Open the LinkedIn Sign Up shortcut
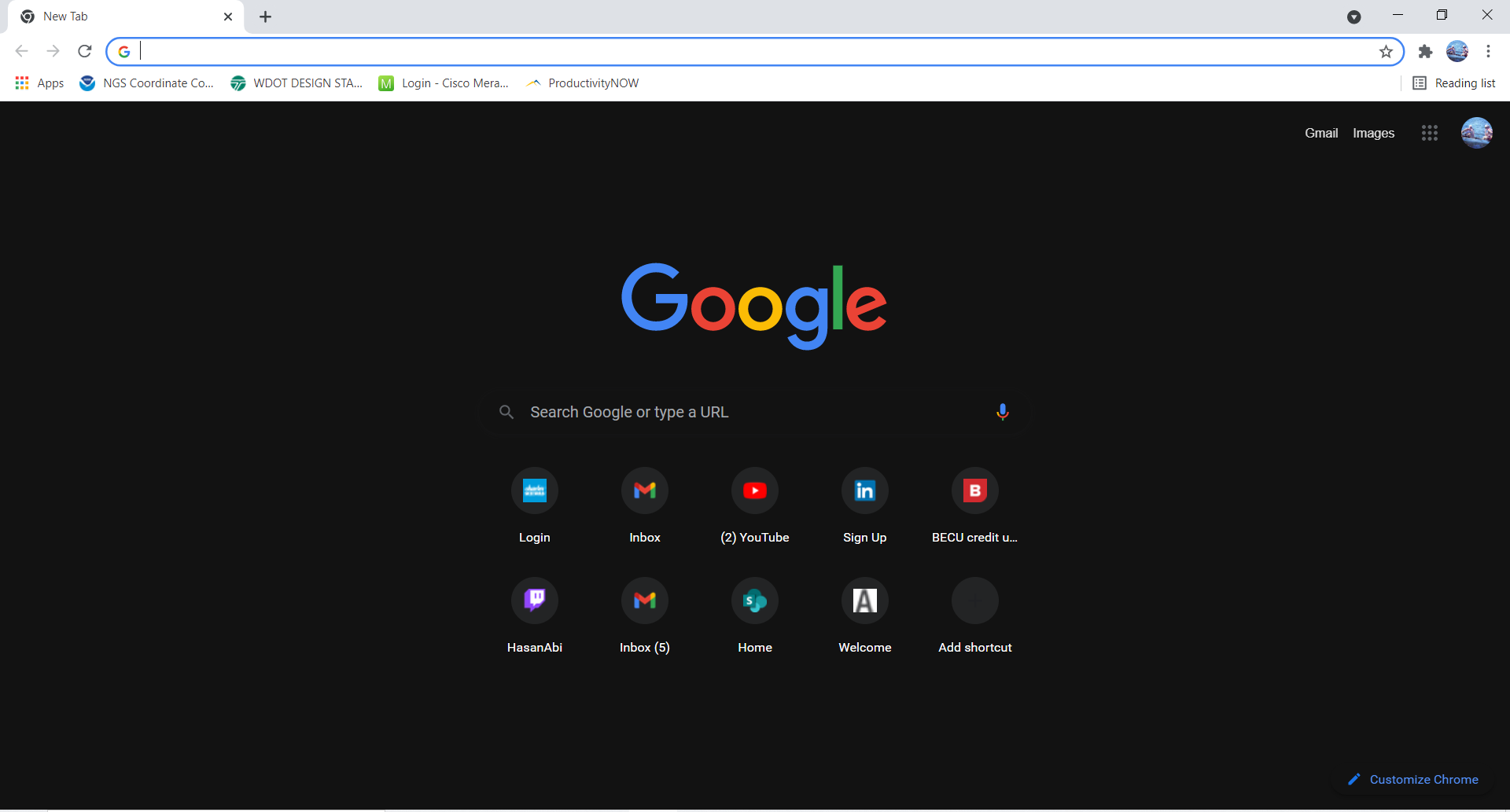 865,506
